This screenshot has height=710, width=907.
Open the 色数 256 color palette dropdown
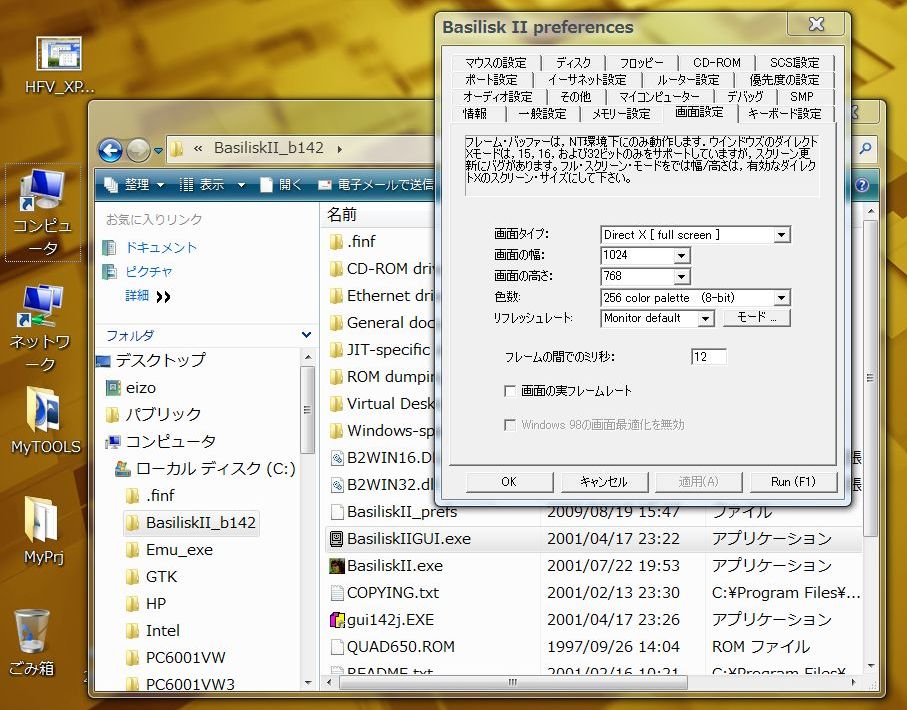tap(781, 297)
